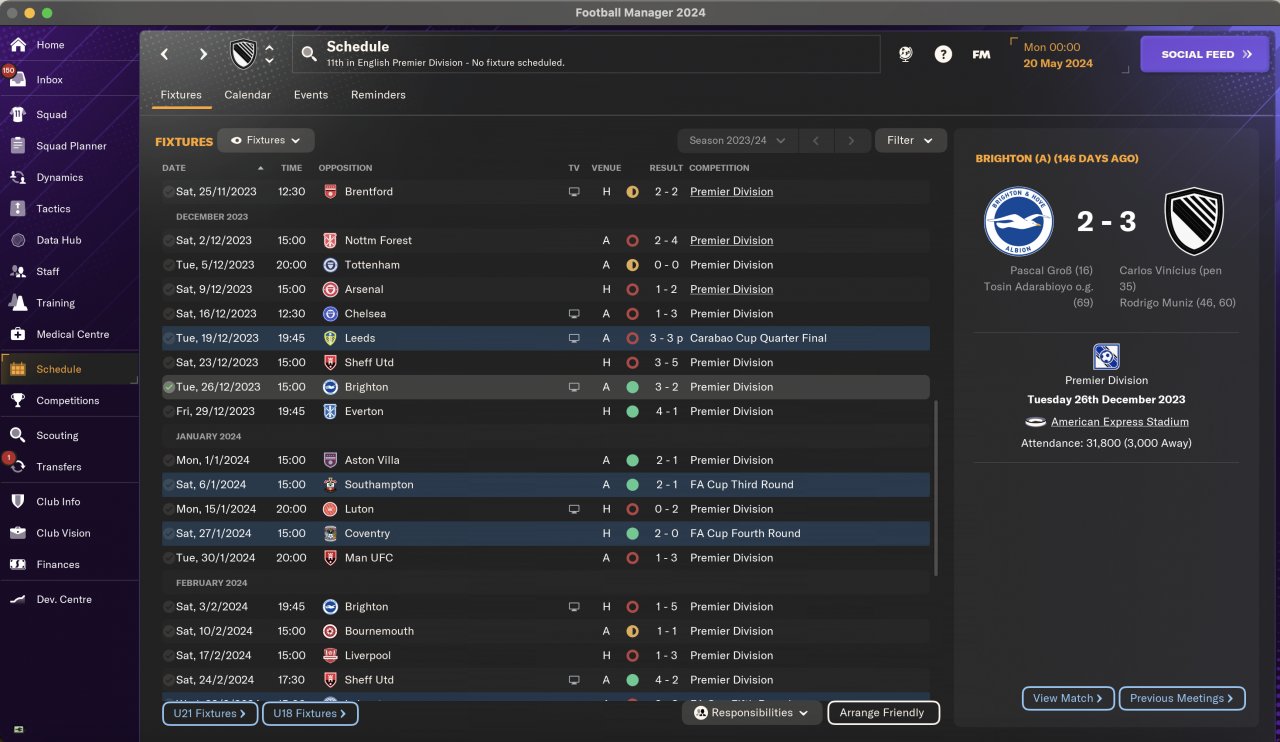The width and height of the screenshot is (1280, 742).
Task: Tick the Tottenham 5/12/2023 fixture checkbox
Action: point(169,265)
